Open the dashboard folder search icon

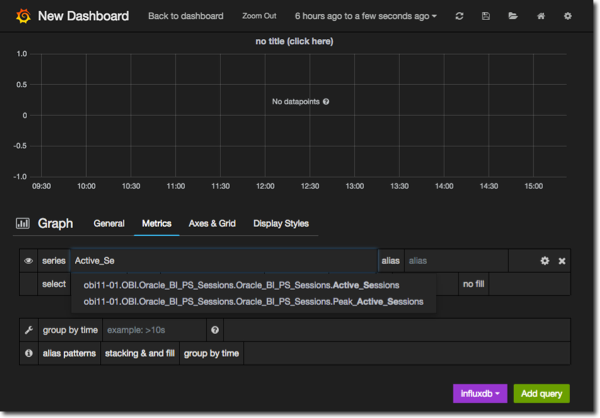click(x=513, y=17)
